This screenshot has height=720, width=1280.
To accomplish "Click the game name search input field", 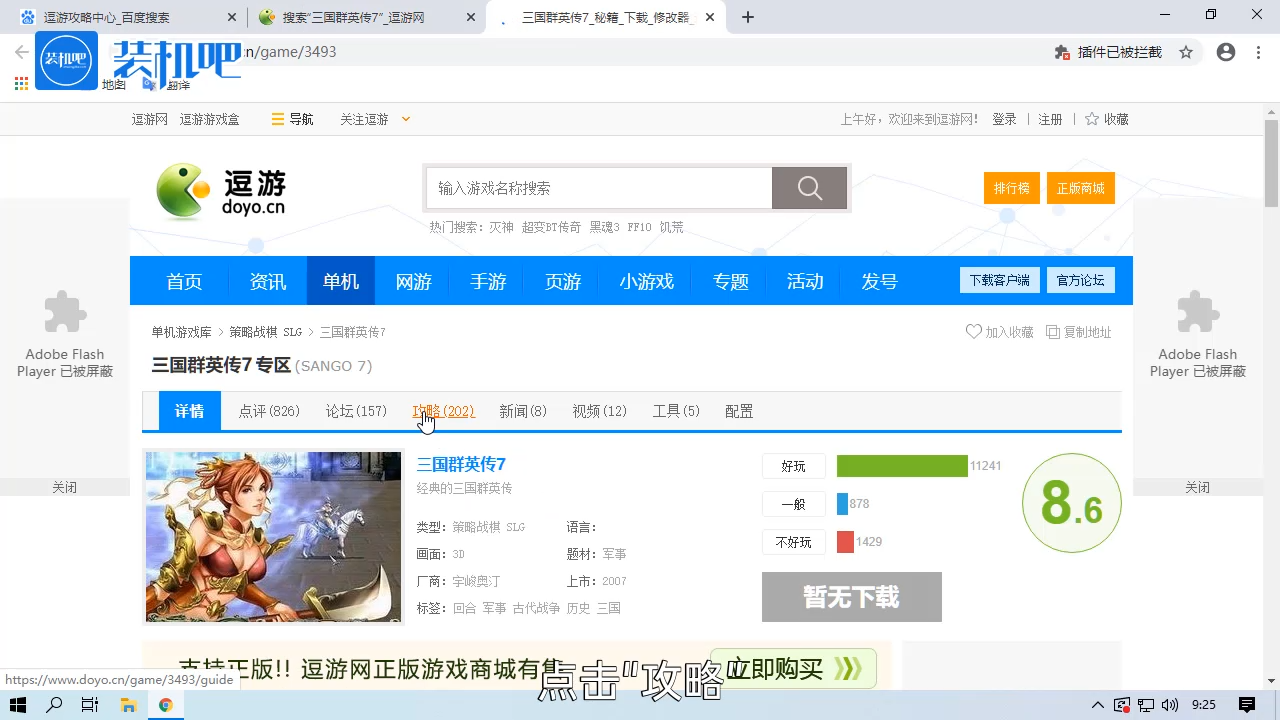I will 598,187.
